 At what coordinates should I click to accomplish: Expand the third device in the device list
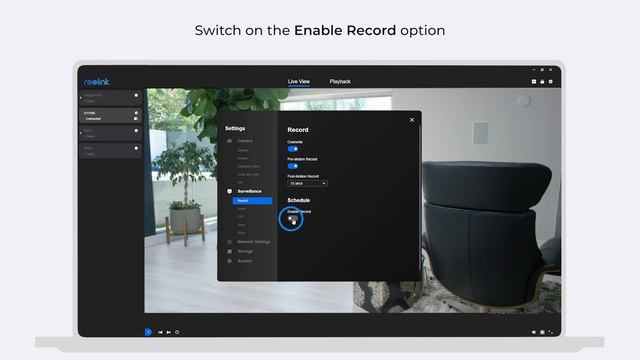[x=81, y=133]
